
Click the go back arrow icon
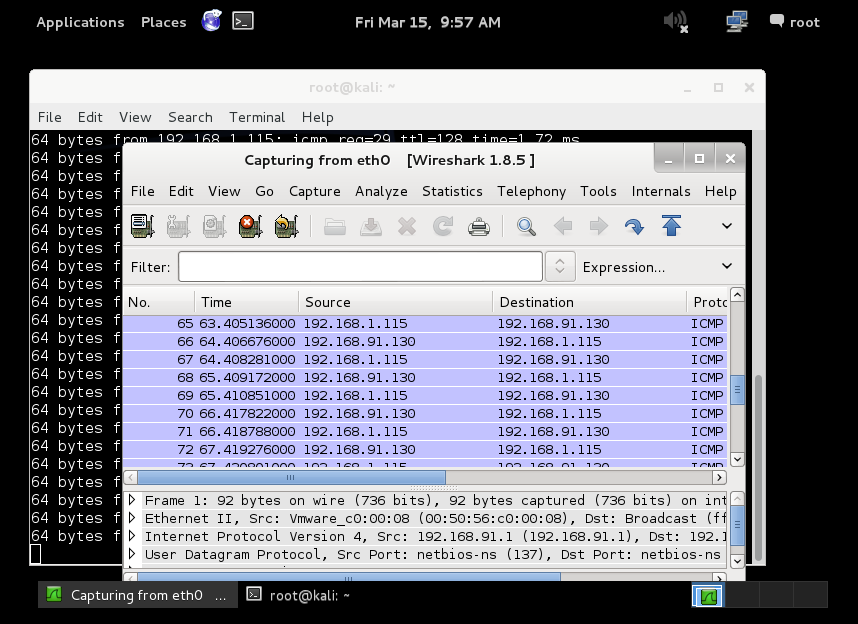[x=563, y=226]
